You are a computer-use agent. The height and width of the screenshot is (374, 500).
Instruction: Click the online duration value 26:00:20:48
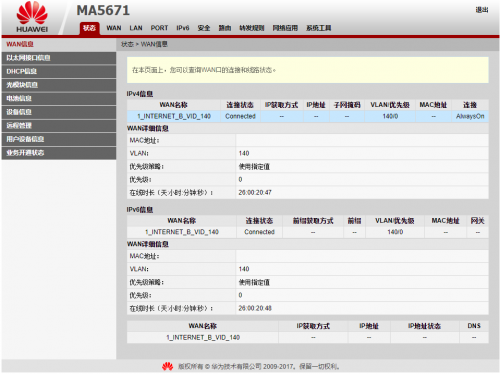(x=255, y=308)
